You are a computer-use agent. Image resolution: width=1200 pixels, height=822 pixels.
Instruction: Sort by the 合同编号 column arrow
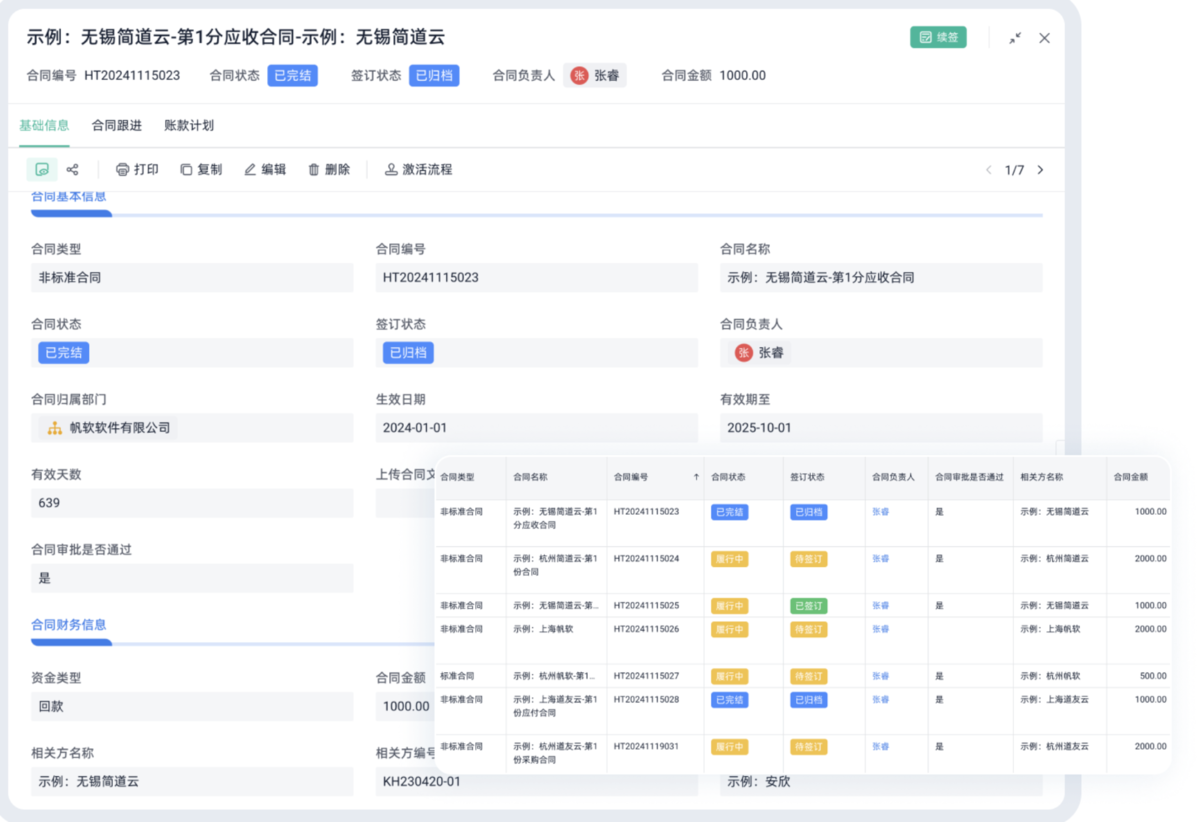[696, 478]
